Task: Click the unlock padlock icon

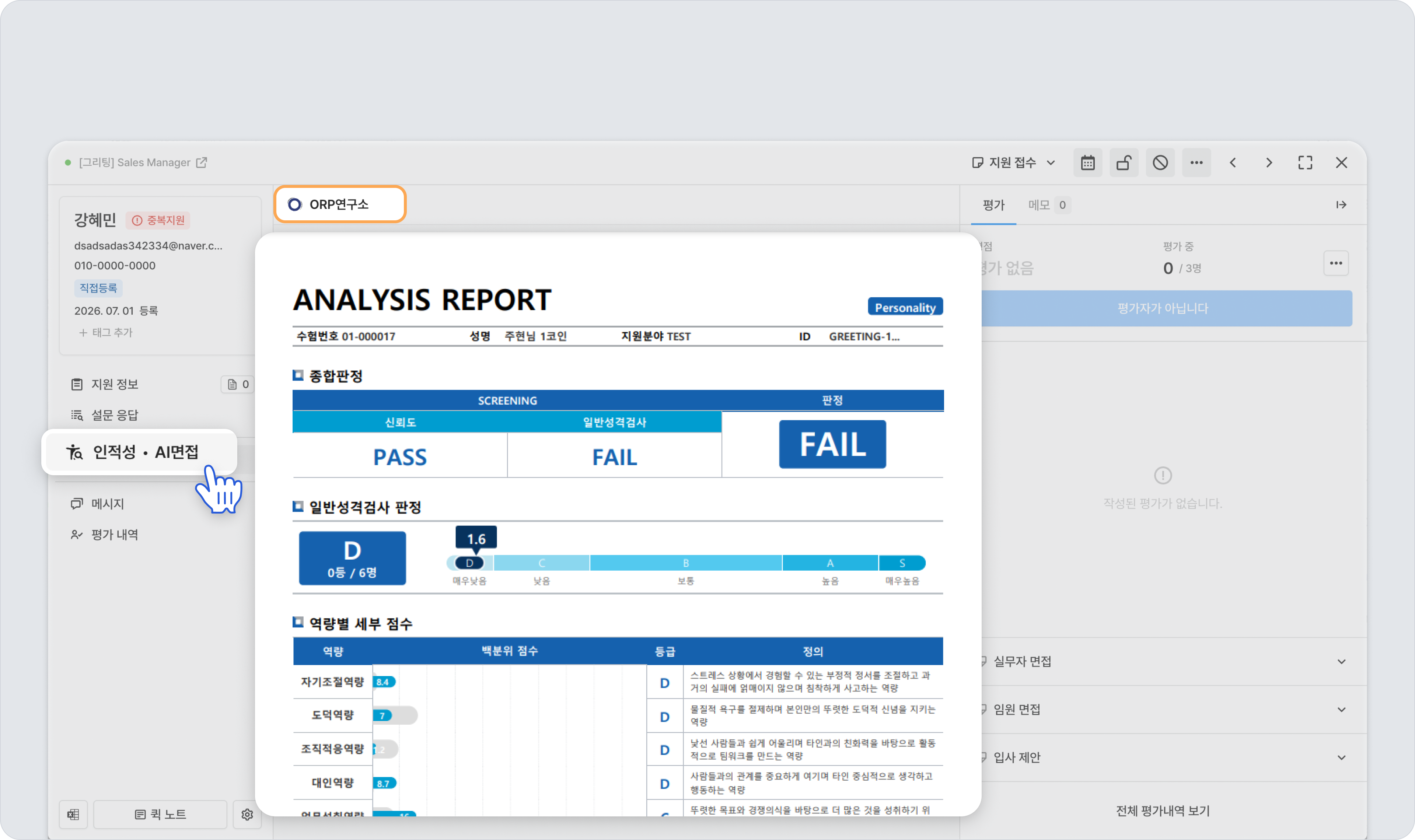Action: click(1124, 163)
